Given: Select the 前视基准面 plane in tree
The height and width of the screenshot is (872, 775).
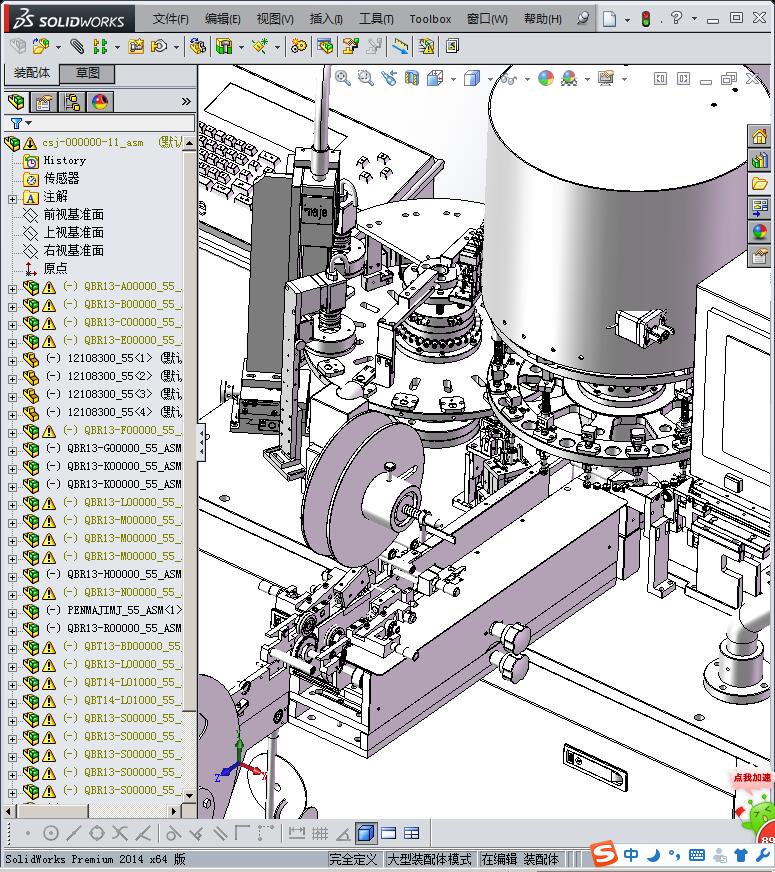Looking at the screenshot, I should [73, 215].
